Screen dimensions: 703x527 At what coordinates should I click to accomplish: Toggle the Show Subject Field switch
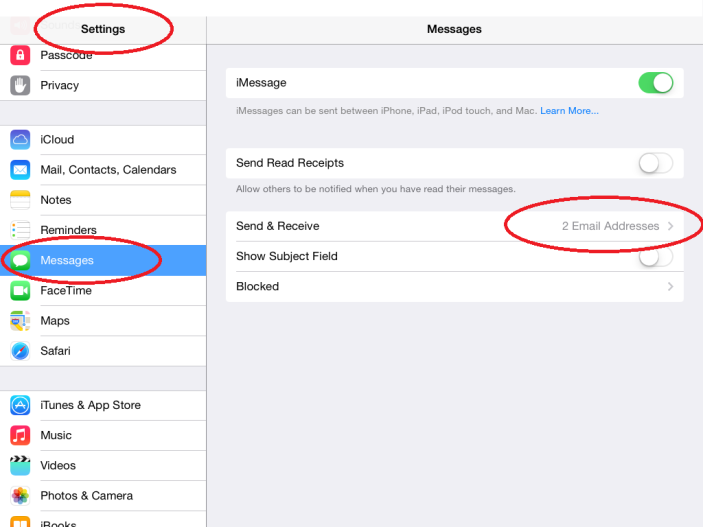pos(656,257)
